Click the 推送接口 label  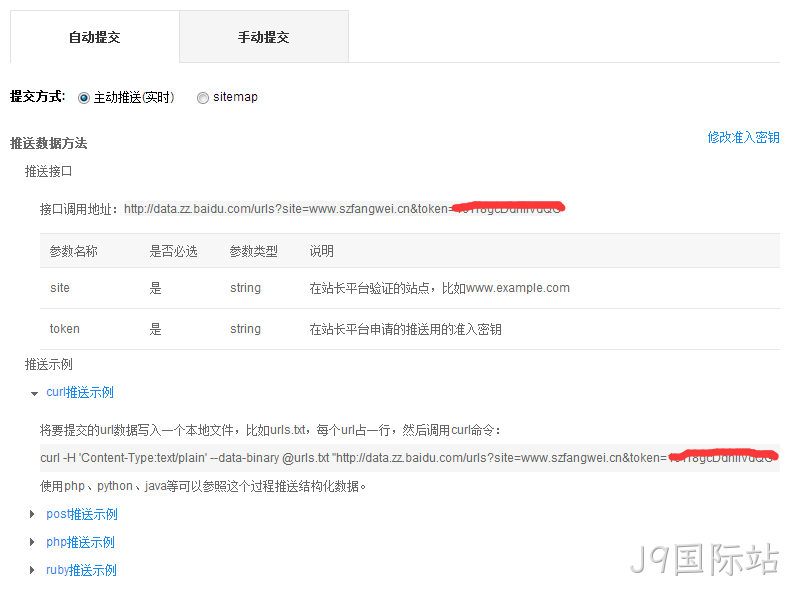point(49,172)
